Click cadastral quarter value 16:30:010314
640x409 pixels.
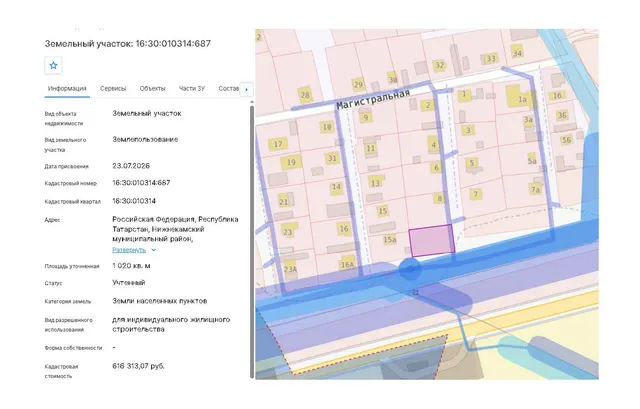[x=134, y=201]
